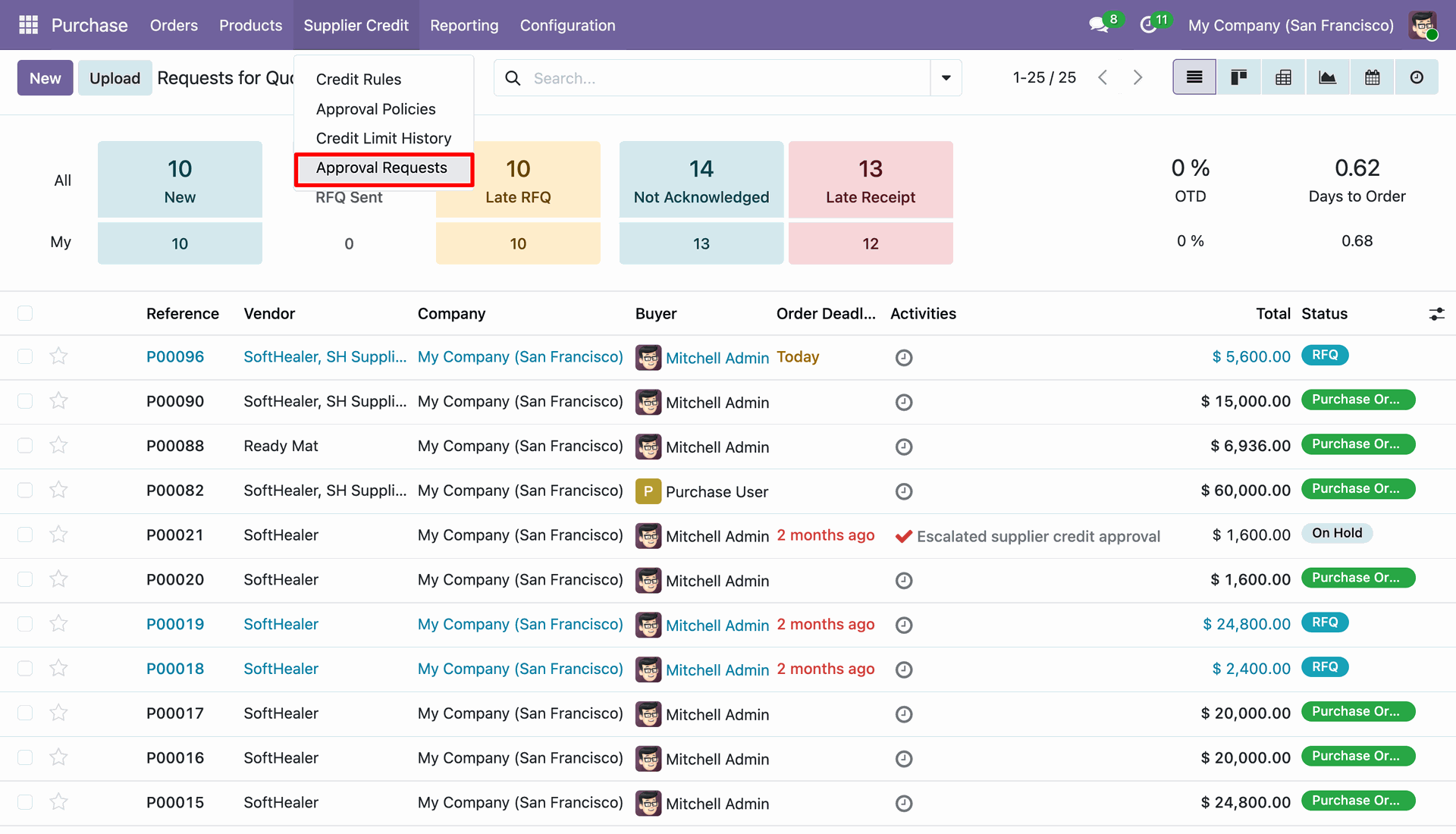Check the box for order P00096
Viewport: 1456px width, 834px height.
tap(25, 356)
